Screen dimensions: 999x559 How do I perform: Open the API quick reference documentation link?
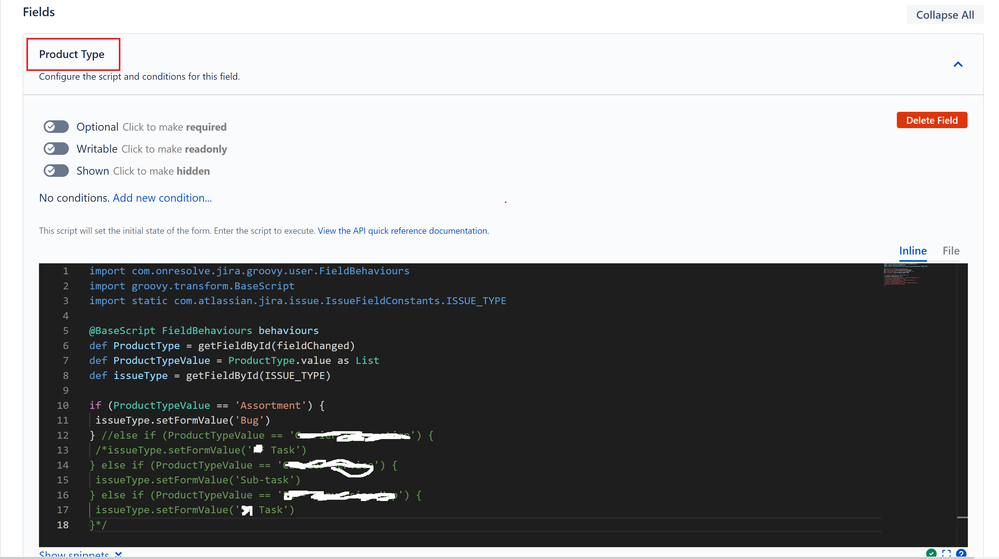(403, 231)
